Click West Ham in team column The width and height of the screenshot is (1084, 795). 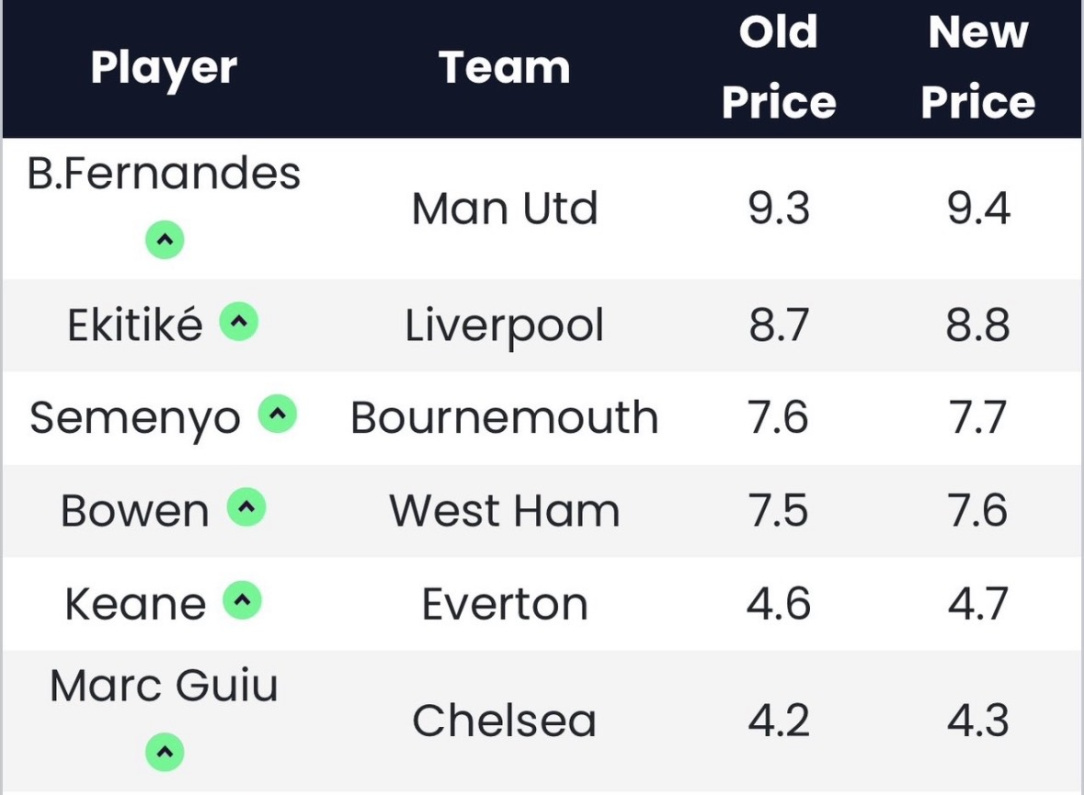[504, 511]
